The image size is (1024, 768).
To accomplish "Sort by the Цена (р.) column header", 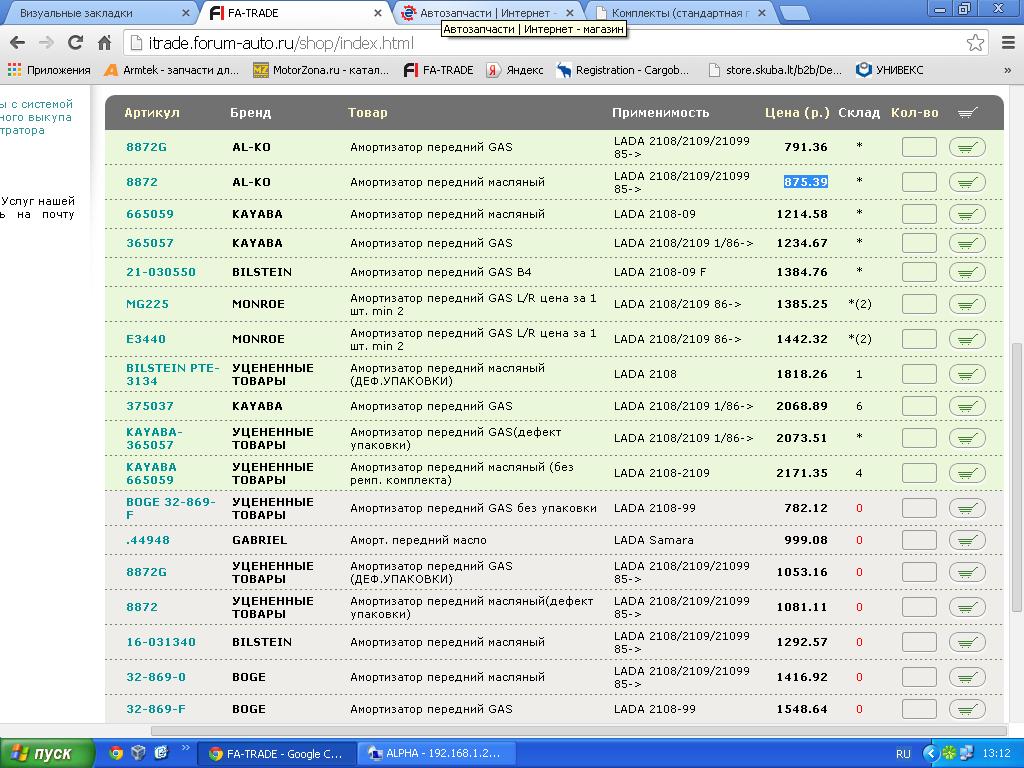I will pos(797,113).
